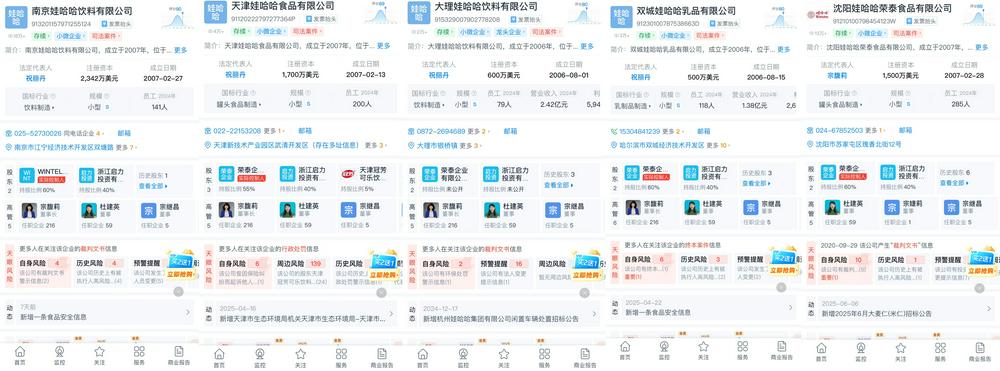The image size is (1000, 371).
Task: Expand 更多 in 南京娃哈哈 company intro
Action: [x=180, y=50]
